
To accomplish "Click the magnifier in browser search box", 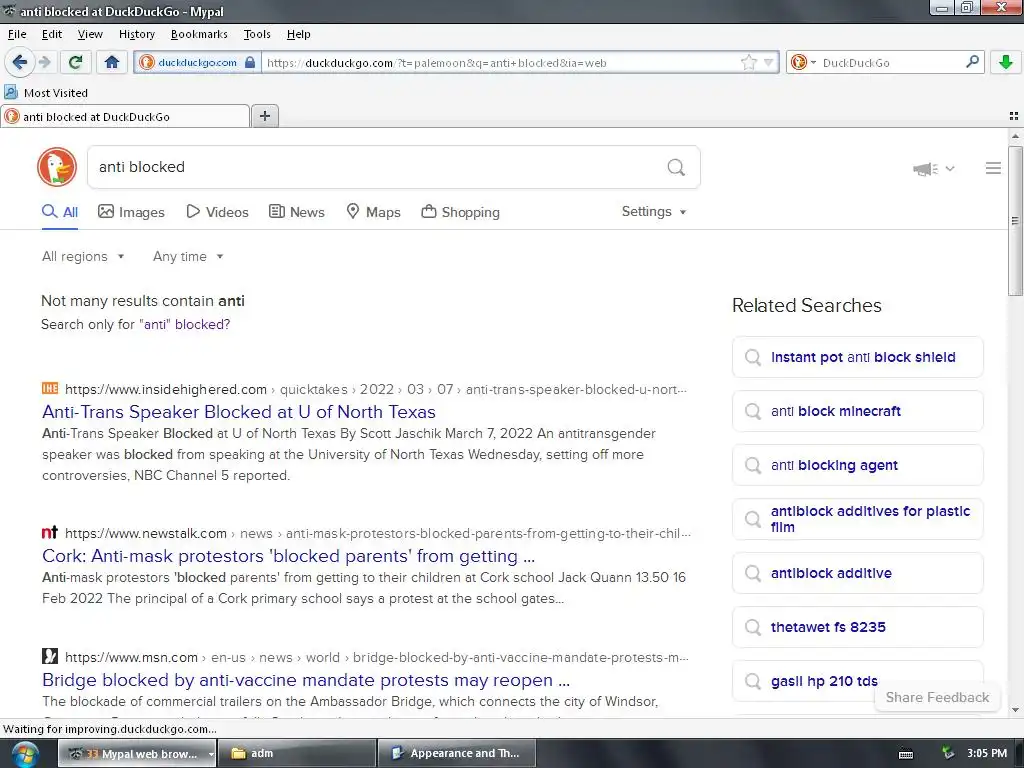I will pyautogui.click(x=972, y=62).
